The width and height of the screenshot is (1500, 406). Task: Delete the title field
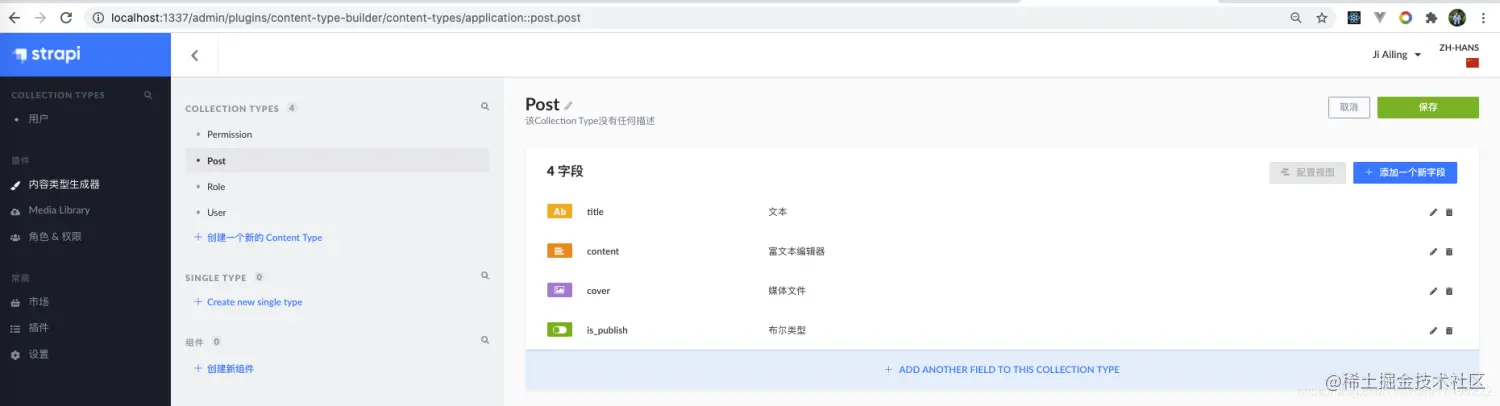click(1450, 212)
